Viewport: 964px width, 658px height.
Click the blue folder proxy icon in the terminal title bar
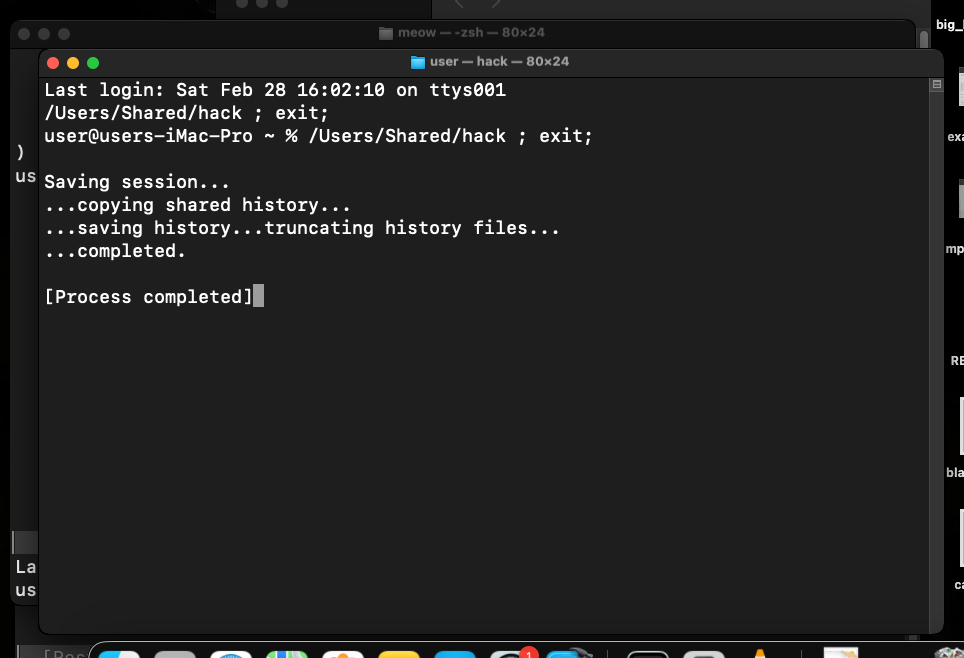[418, 61]
